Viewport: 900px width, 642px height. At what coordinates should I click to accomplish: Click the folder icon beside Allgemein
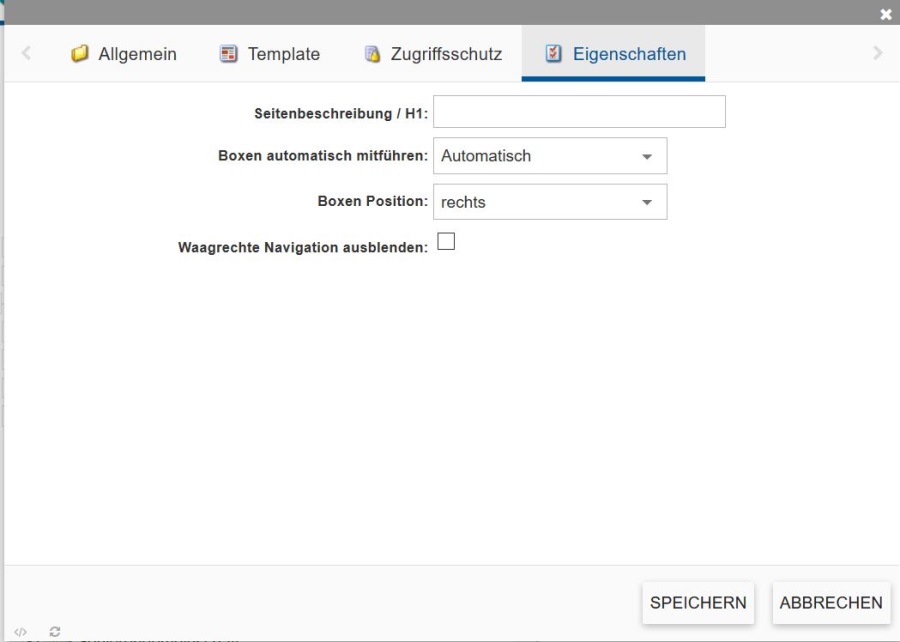tap(80, 54)
